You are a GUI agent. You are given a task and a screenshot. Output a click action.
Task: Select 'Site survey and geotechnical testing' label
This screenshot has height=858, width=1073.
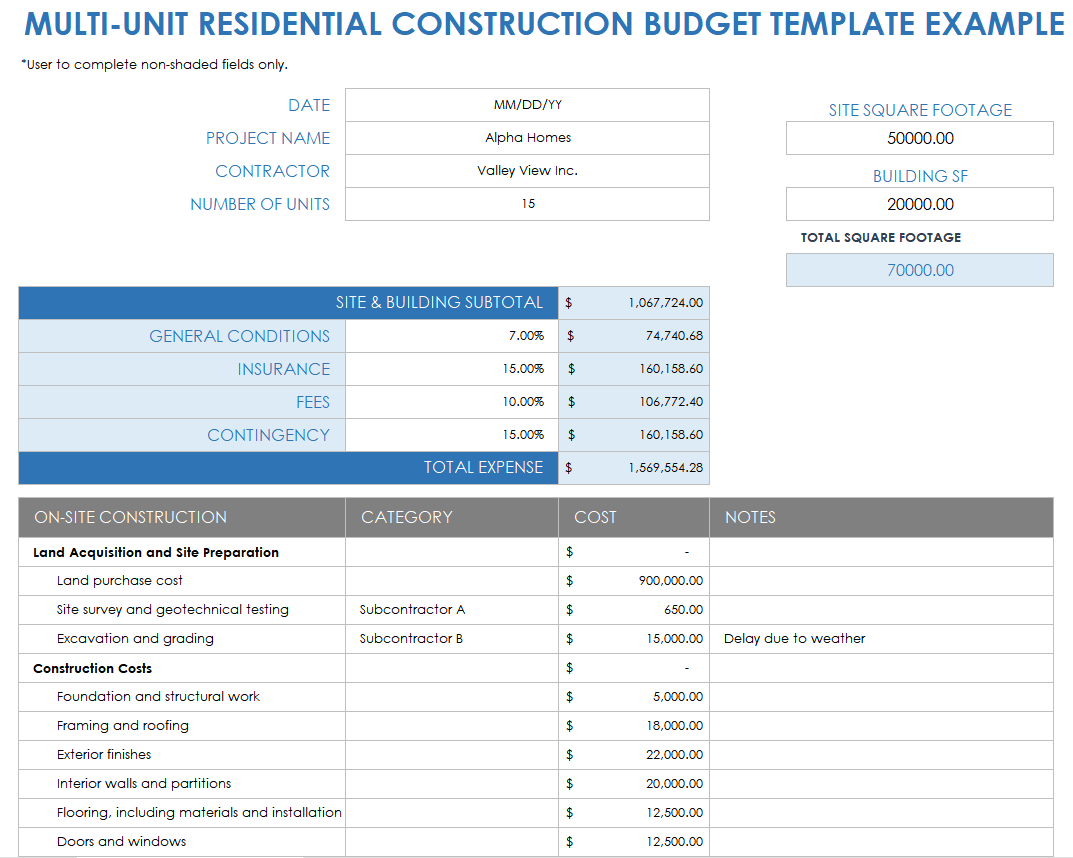click(172, 610)
